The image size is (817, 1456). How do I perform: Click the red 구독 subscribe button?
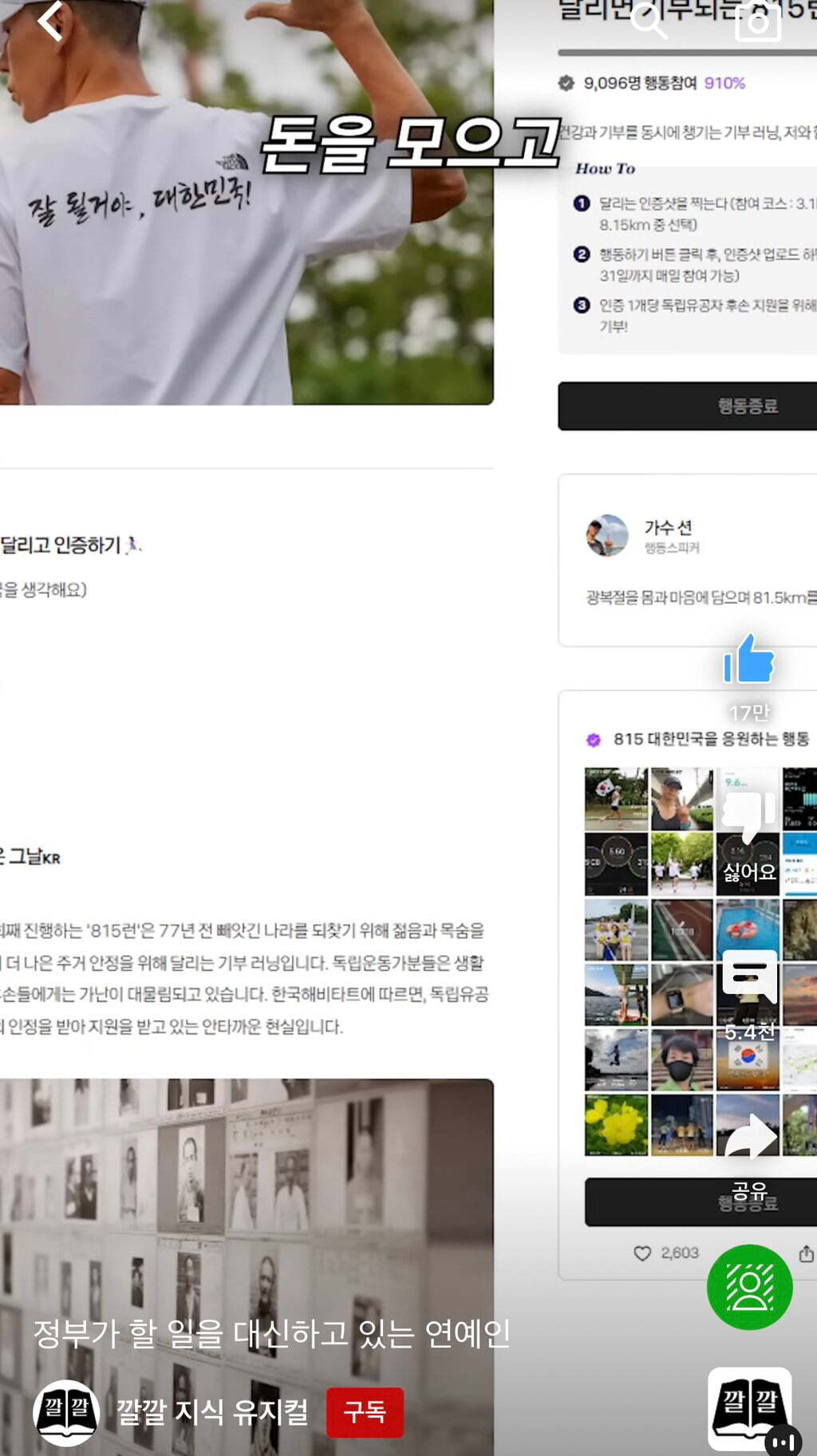pos(365,1412)
